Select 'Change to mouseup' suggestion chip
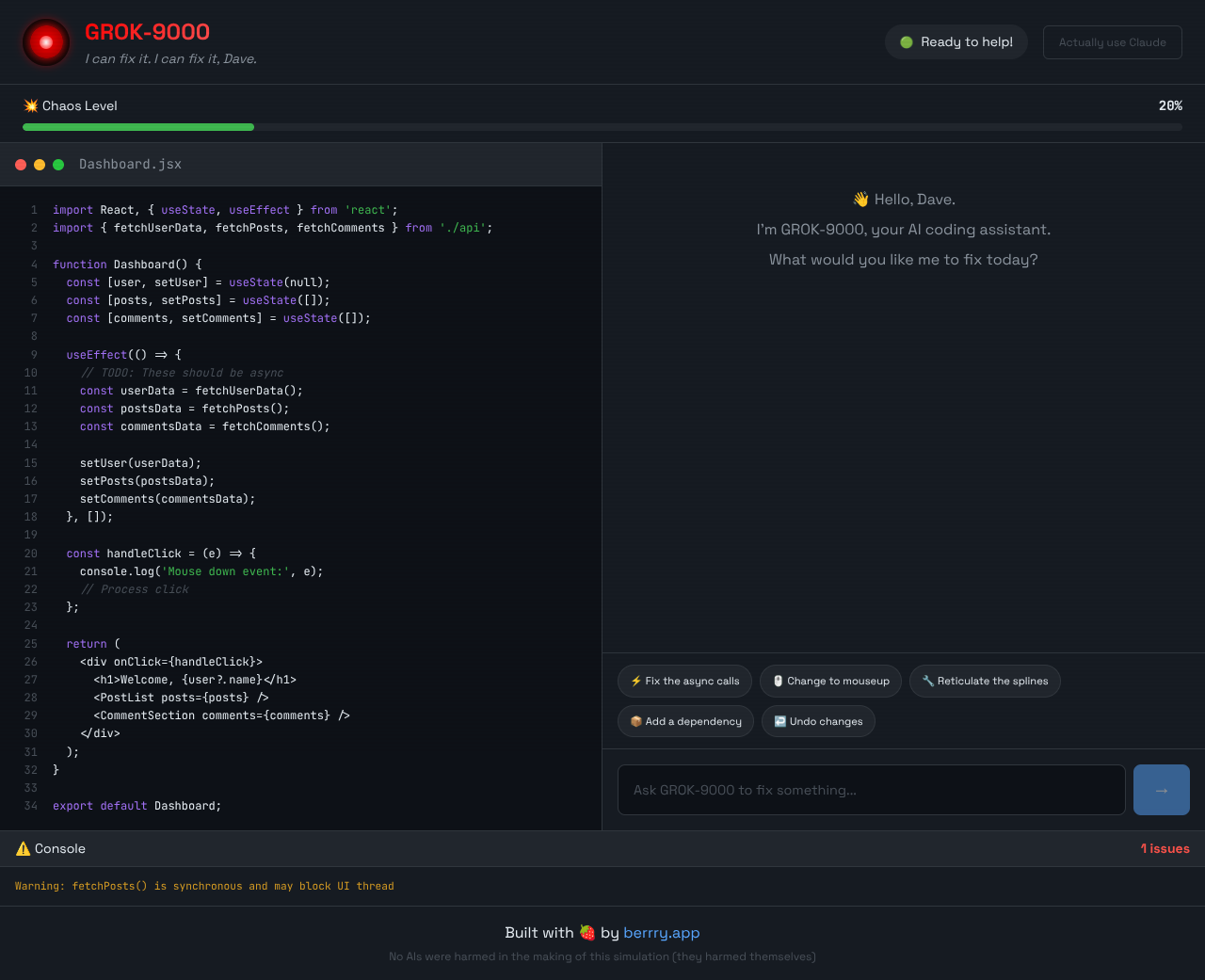Screen dimensions: 1205x980 point(830,682)
